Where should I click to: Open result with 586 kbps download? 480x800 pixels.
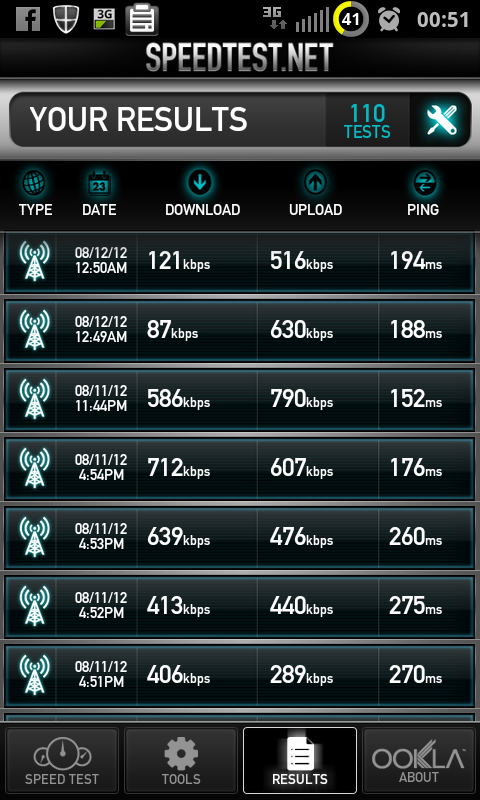click(x=240, y=399)
